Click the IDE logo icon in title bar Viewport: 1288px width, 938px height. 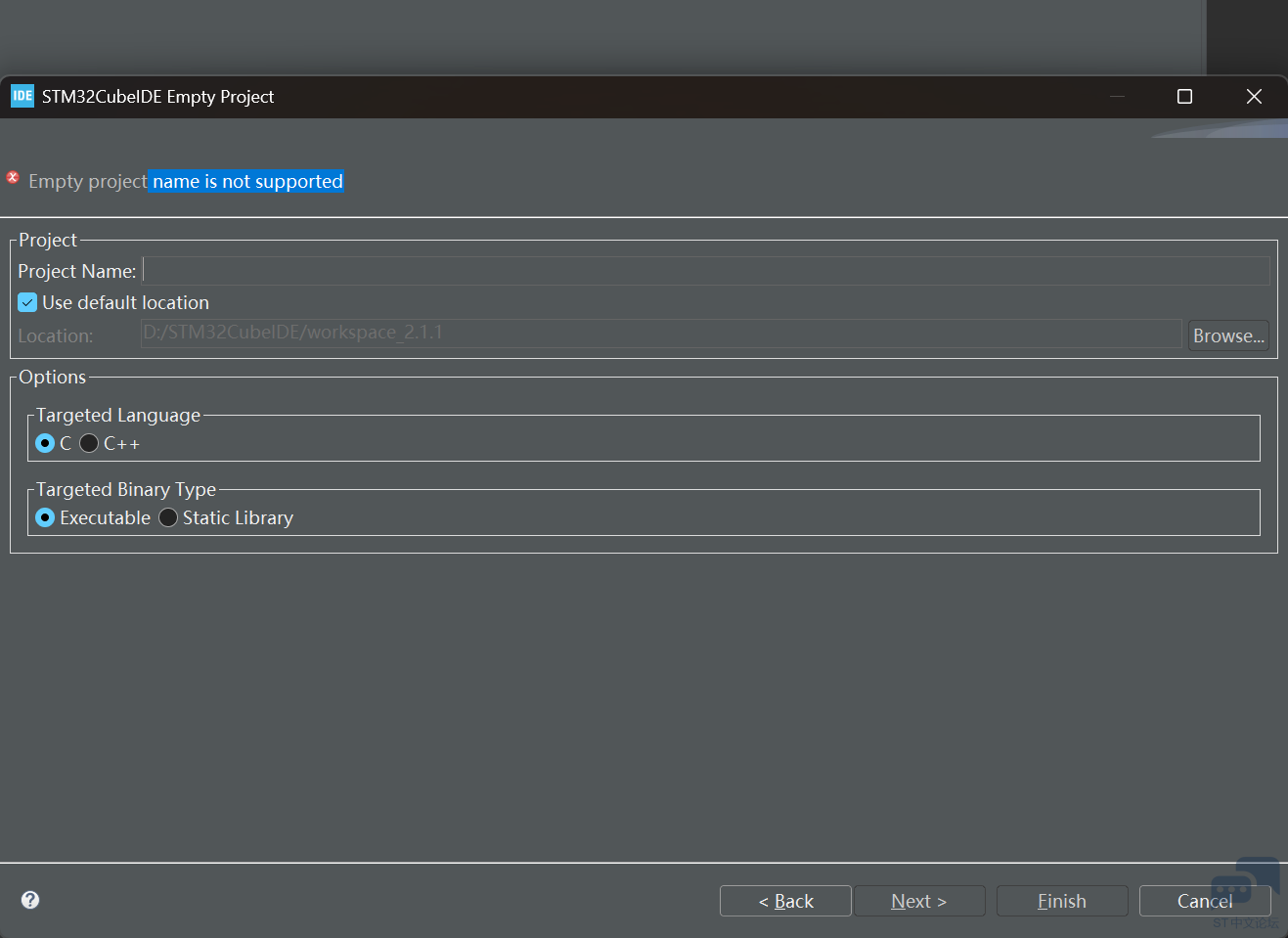pos(22,96)
